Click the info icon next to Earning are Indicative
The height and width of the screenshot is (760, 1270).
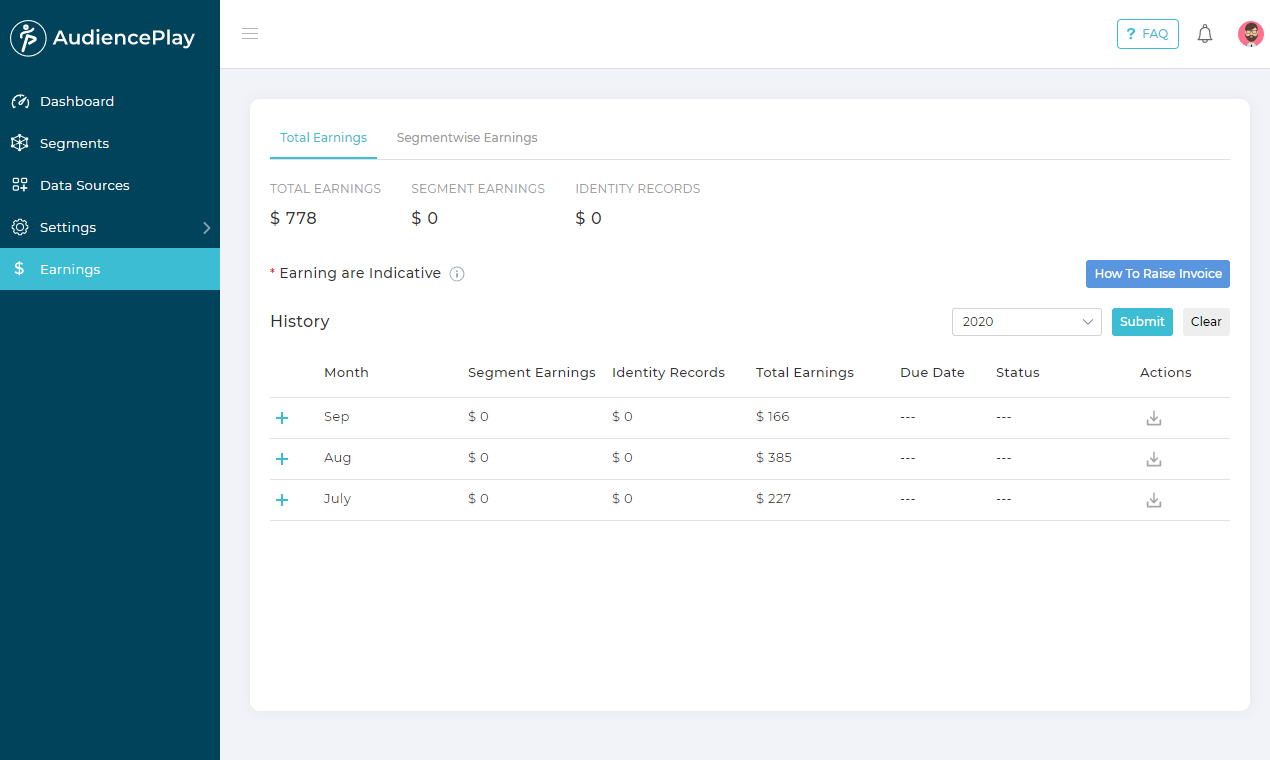(x=457, y=274)
